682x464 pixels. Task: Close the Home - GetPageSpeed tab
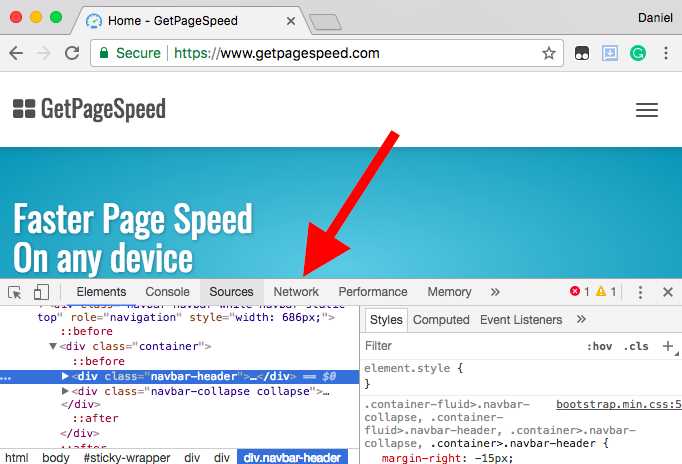tap(291, 21)
